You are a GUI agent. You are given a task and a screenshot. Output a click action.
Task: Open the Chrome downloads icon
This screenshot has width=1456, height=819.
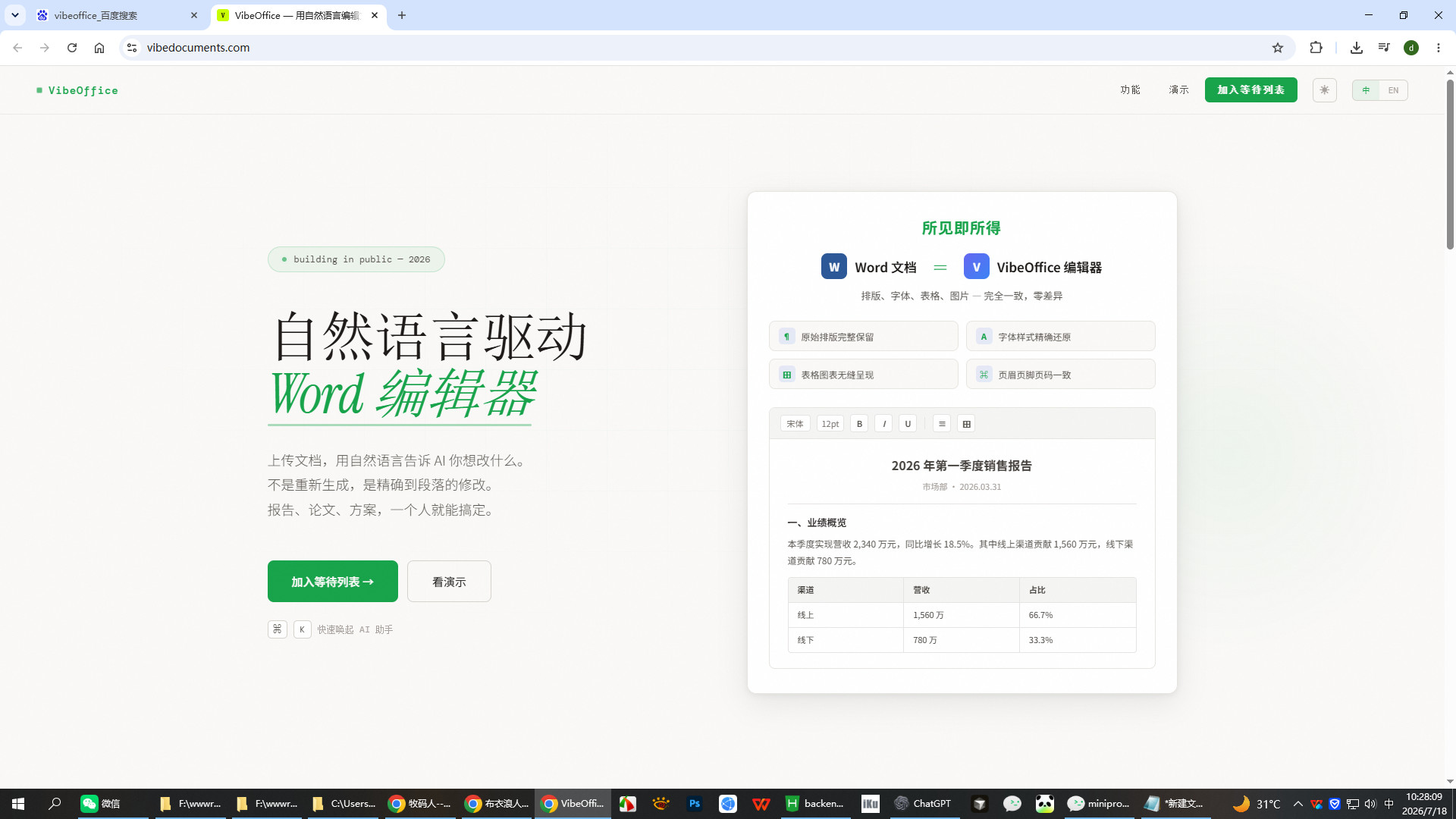(1357, 48)
